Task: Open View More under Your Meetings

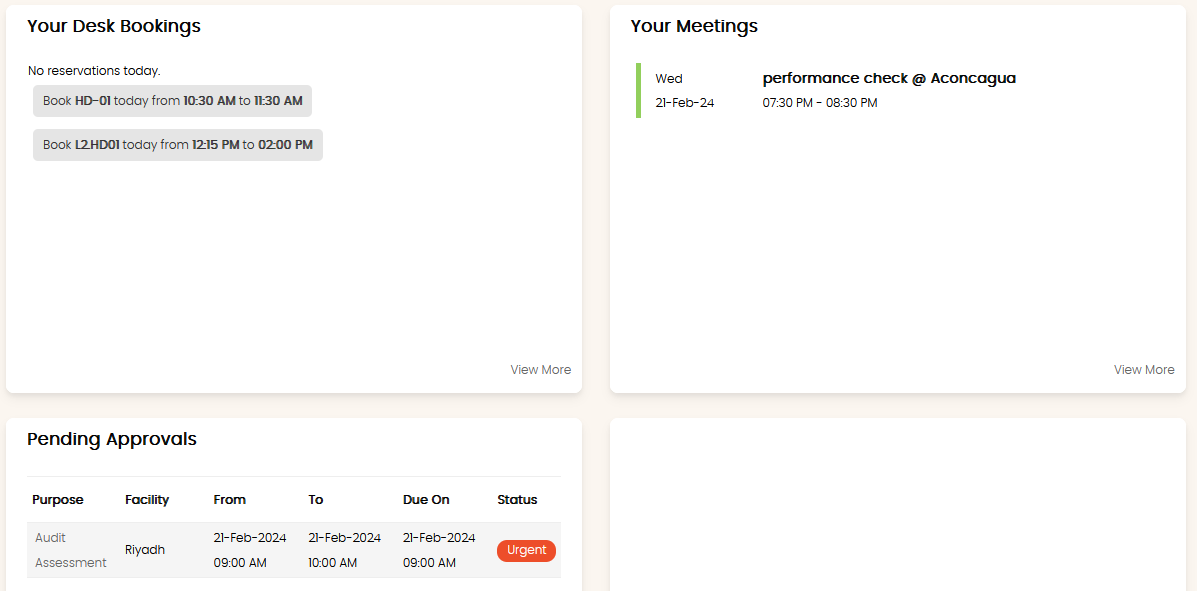Action: (x=1143, y=370)
